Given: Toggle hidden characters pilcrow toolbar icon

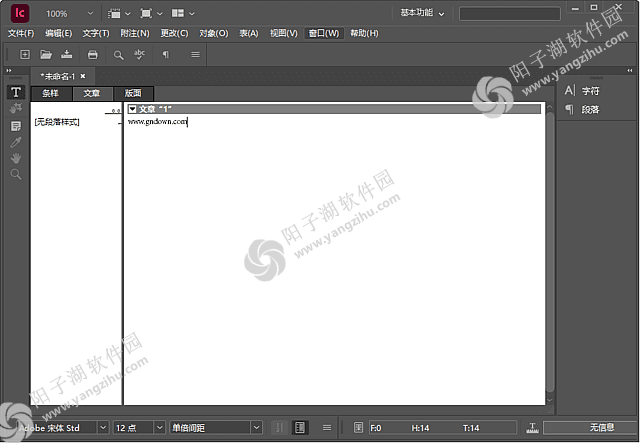Looking at the screenshot, I should [x=165, y=54].
